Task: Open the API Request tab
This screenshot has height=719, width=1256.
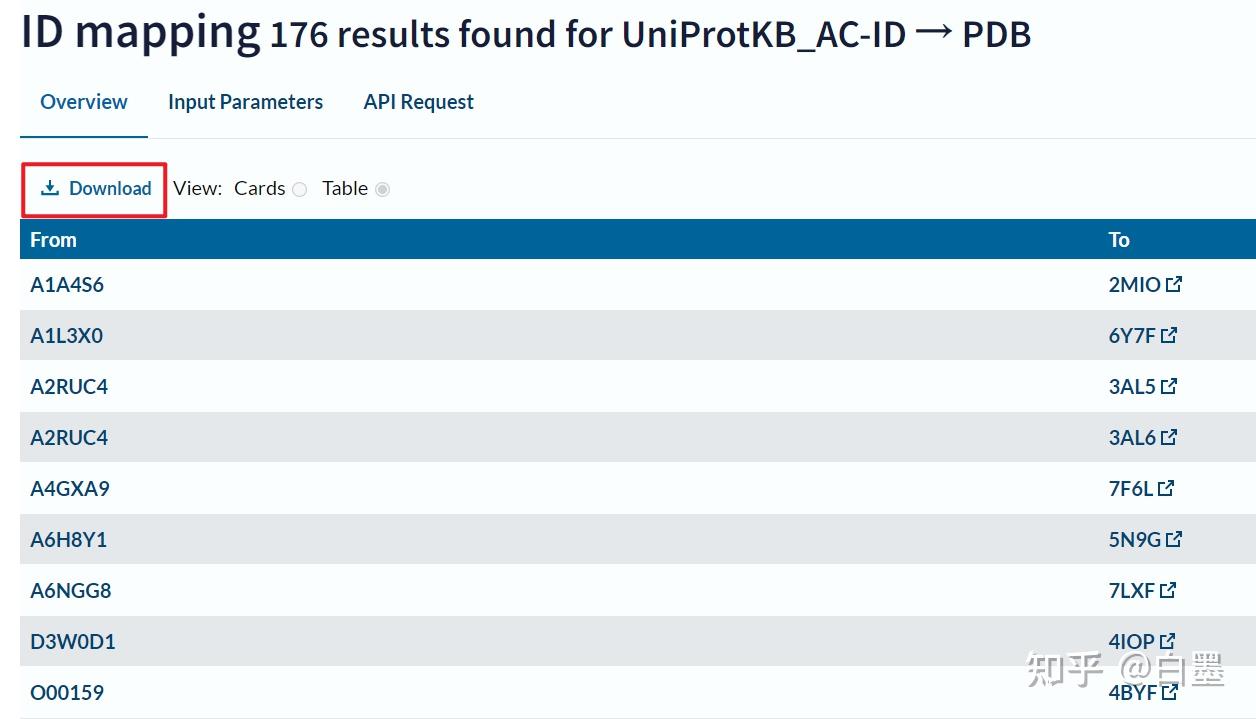Action: point(418,101)
